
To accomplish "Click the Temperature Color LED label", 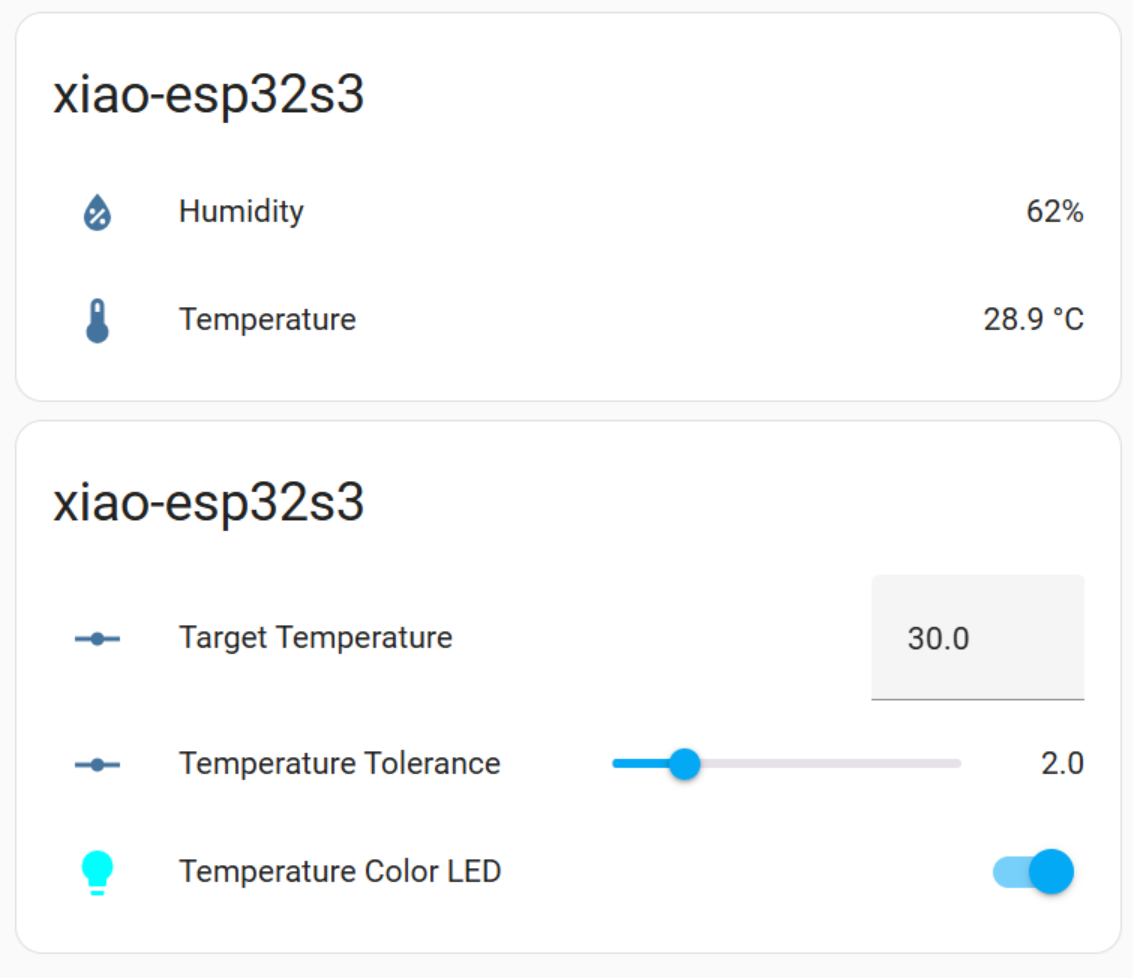I will 340,872.
